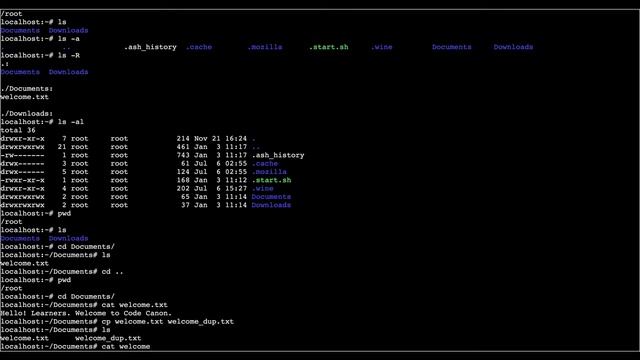Screen dimensions: 640x360
Task: Click the './Downloads:' heading
Action: 27,113
